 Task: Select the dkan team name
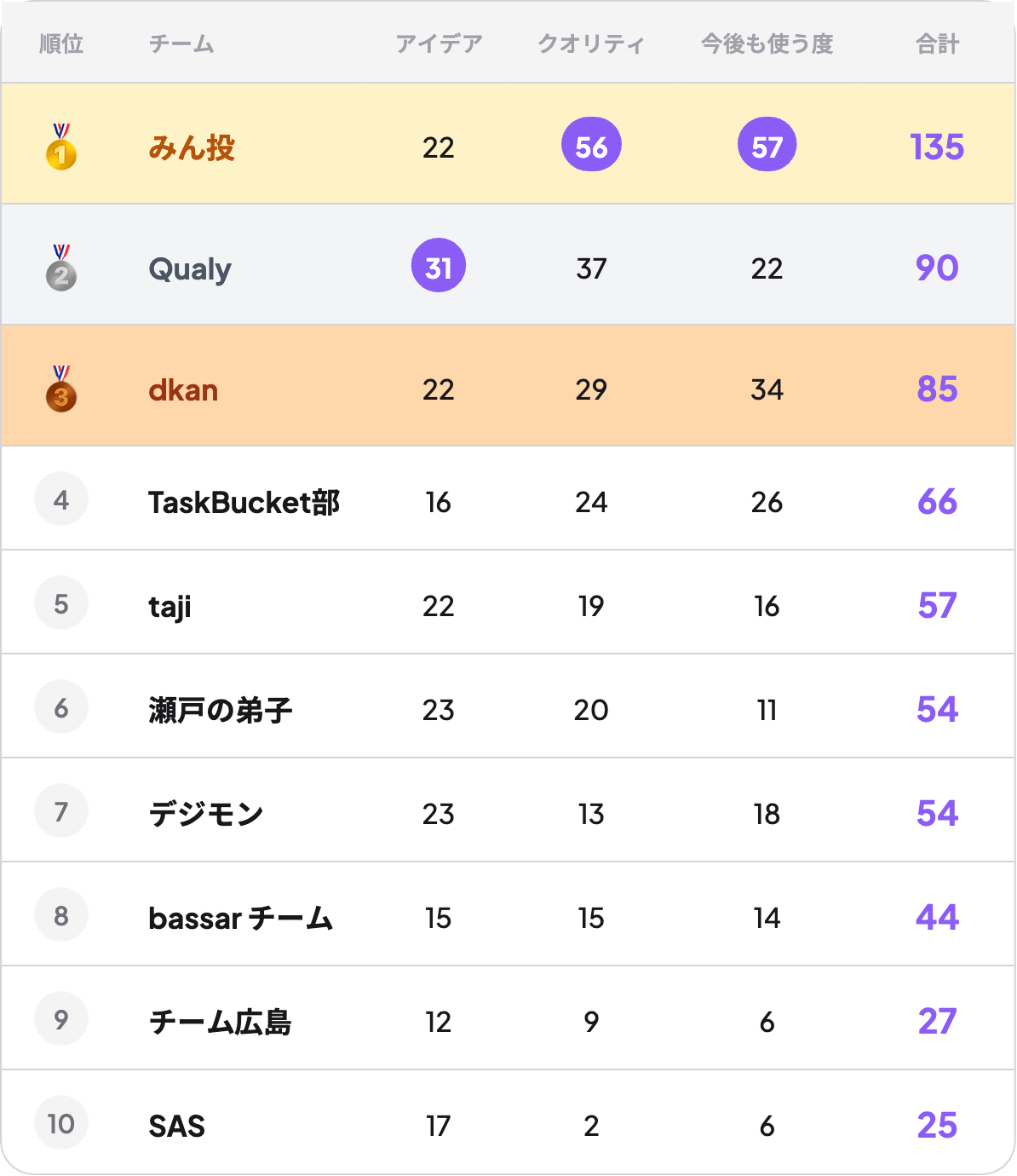click(x=183, y=390)
